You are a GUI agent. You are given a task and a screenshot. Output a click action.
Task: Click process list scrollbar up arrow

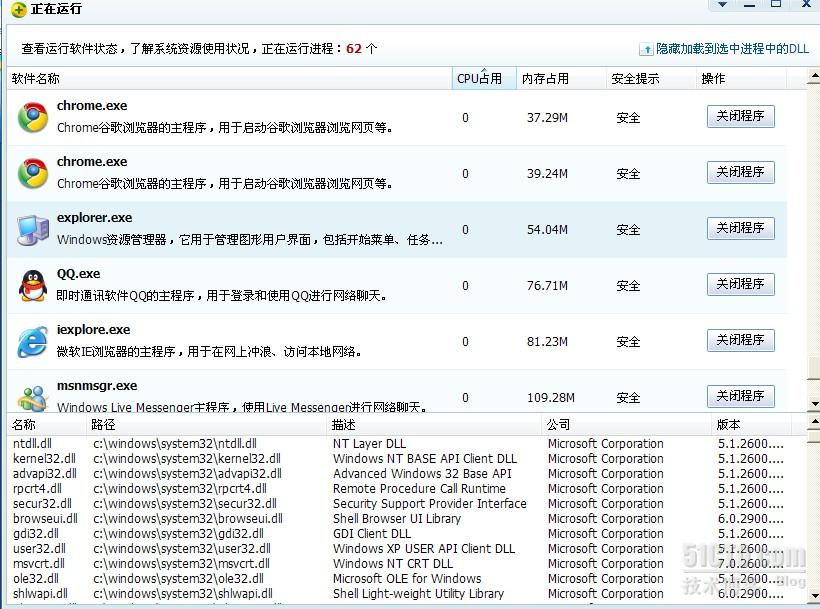pos(814,76)
